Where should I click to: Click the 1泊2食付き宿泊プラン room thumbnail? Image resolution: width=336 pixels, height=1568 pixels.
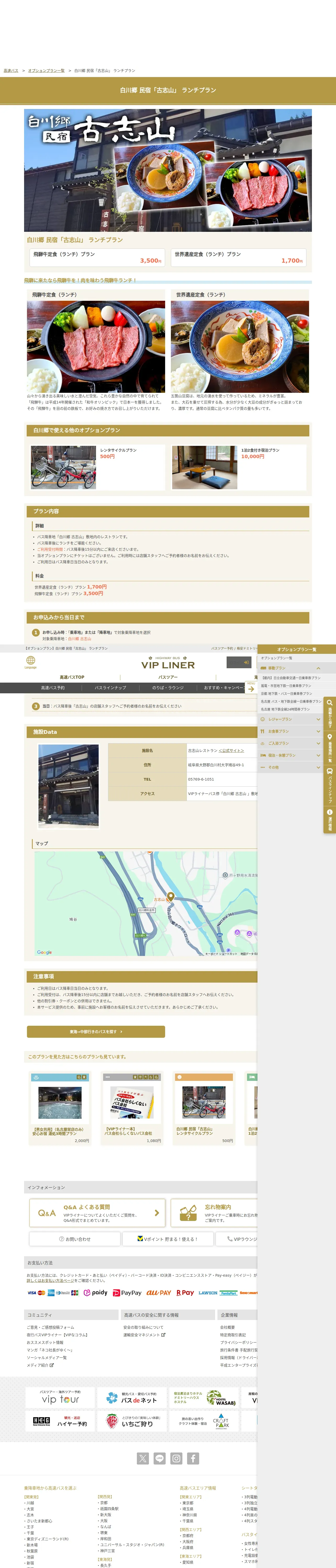pyautogui.click(x=204, y=468)
